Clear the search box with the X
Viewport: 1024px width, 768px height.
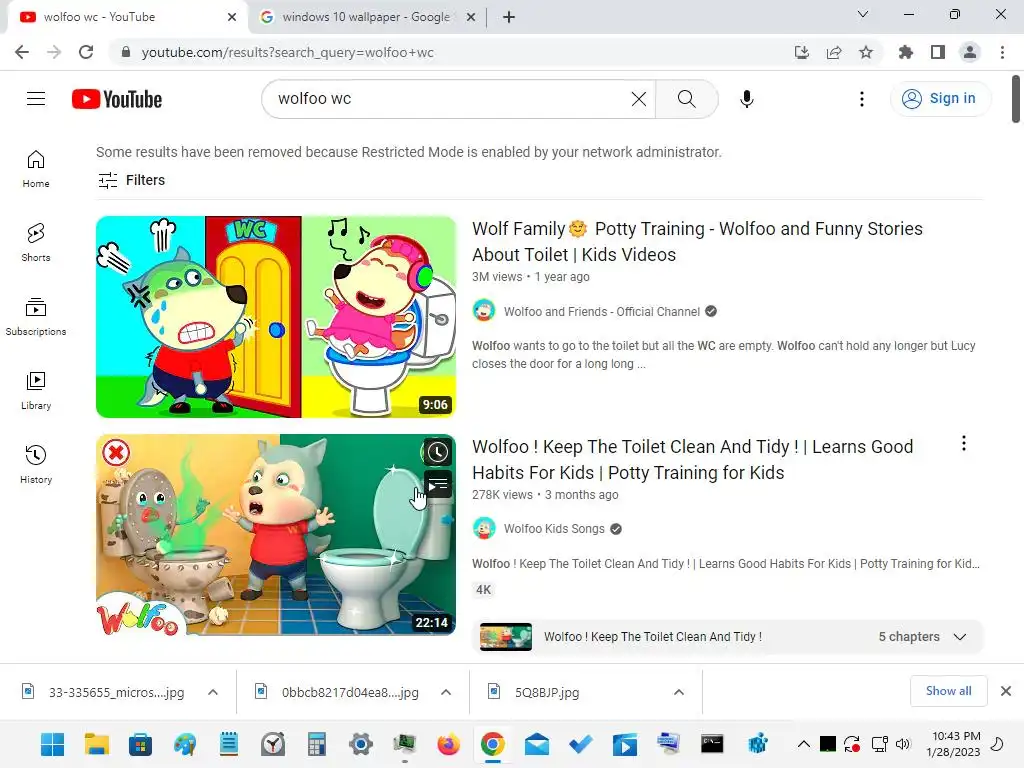[x=639, y=99]
